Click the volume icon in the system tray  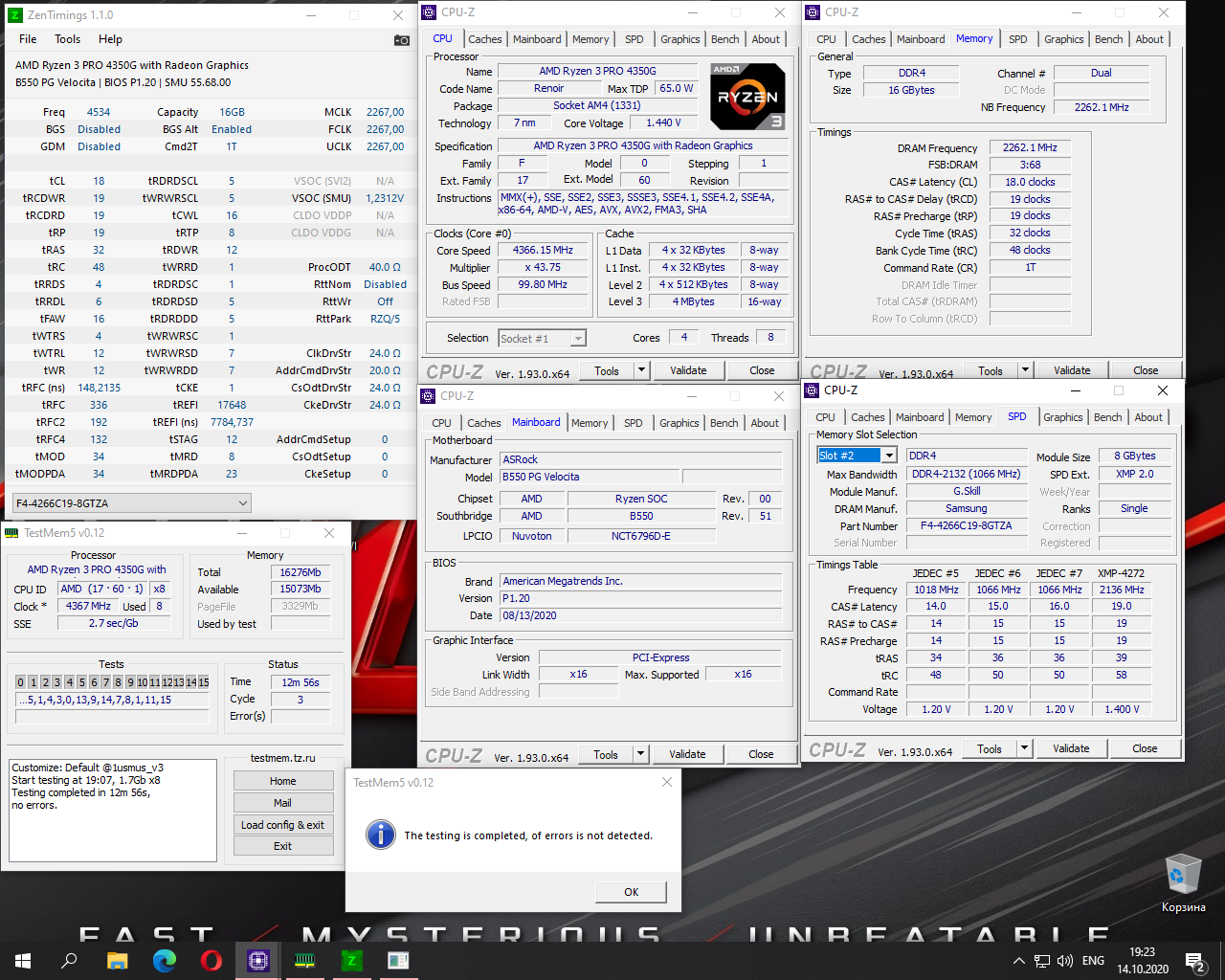(1065, 960)
